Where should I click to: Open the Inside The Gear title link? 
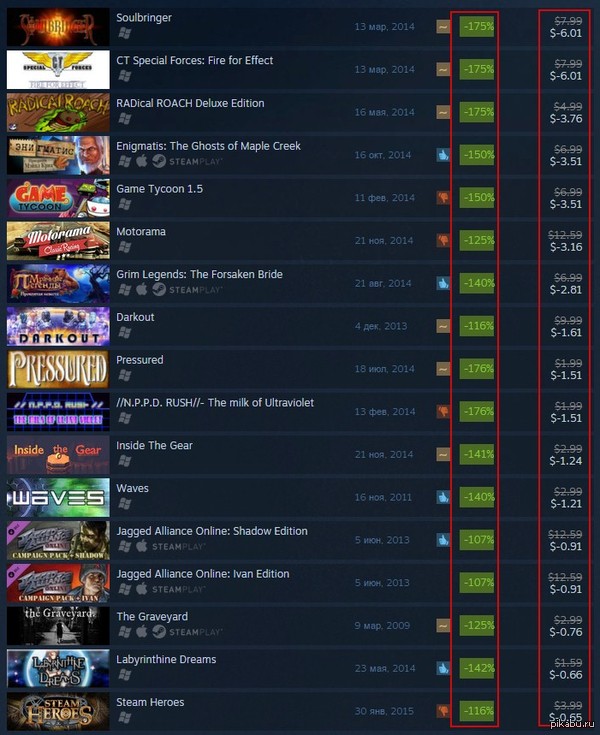point(154,445)
